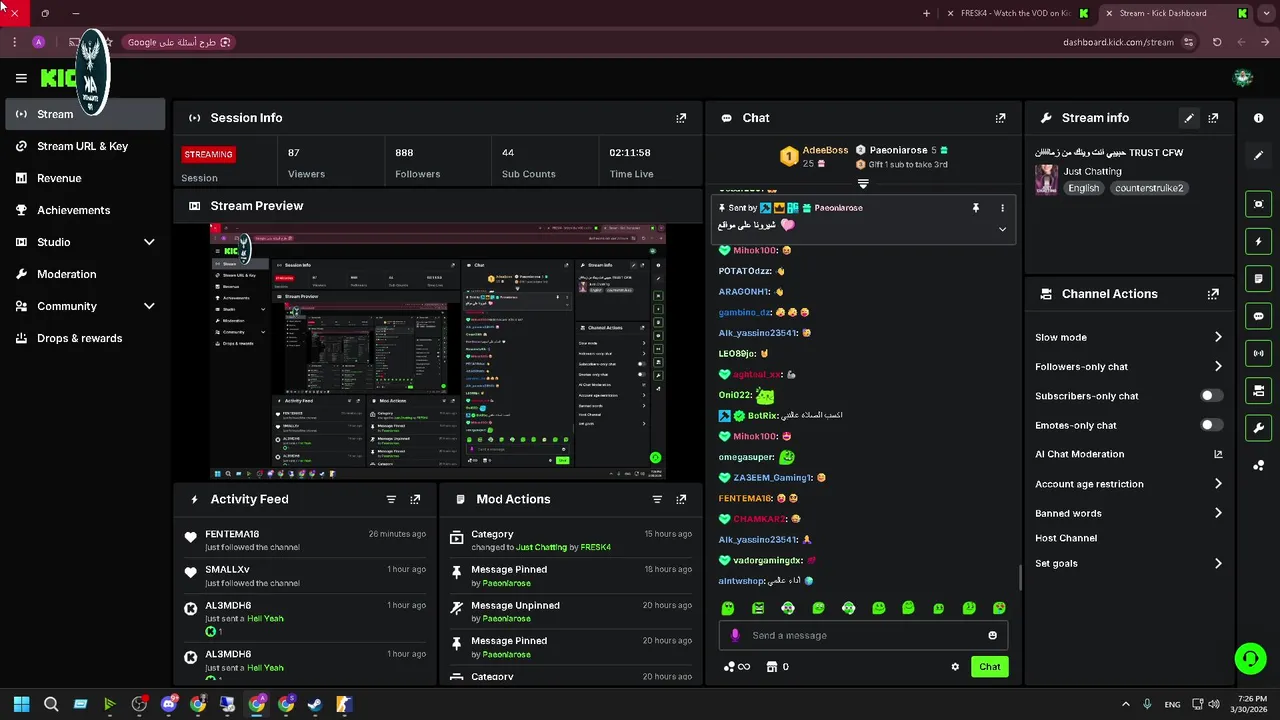This screenshot has width=1280, height=720.
Task: Open Followers-only chat options
Action: pos(1129,367)
